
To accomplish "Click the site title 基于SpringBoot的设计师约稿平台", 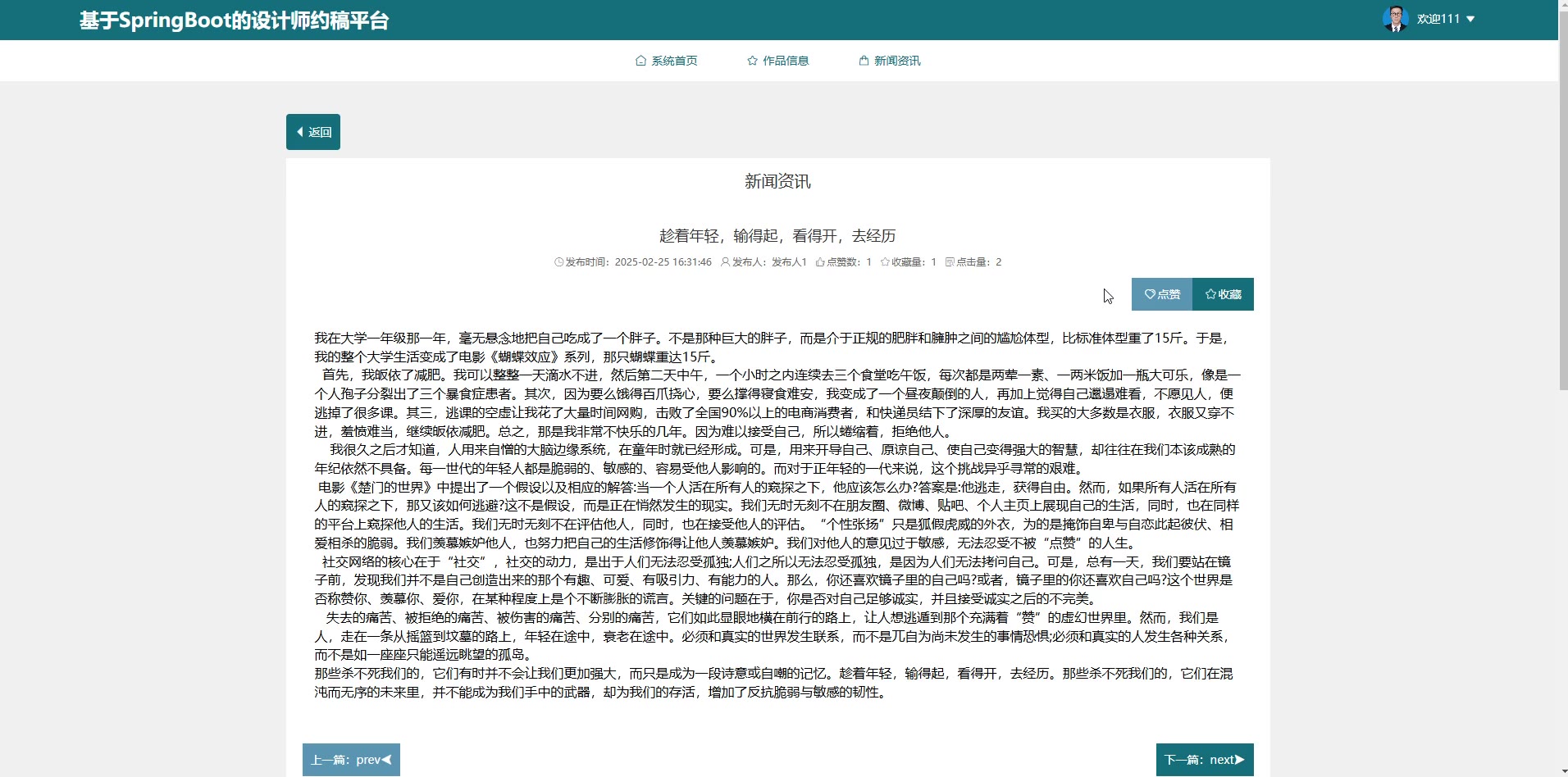I will tap(235, 20).
